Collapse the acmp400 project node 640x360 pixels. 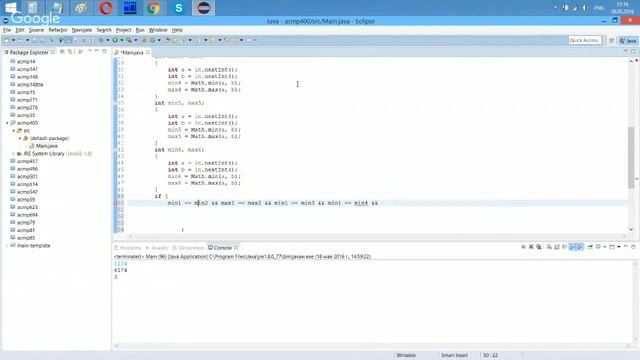(x=7, y=123)
